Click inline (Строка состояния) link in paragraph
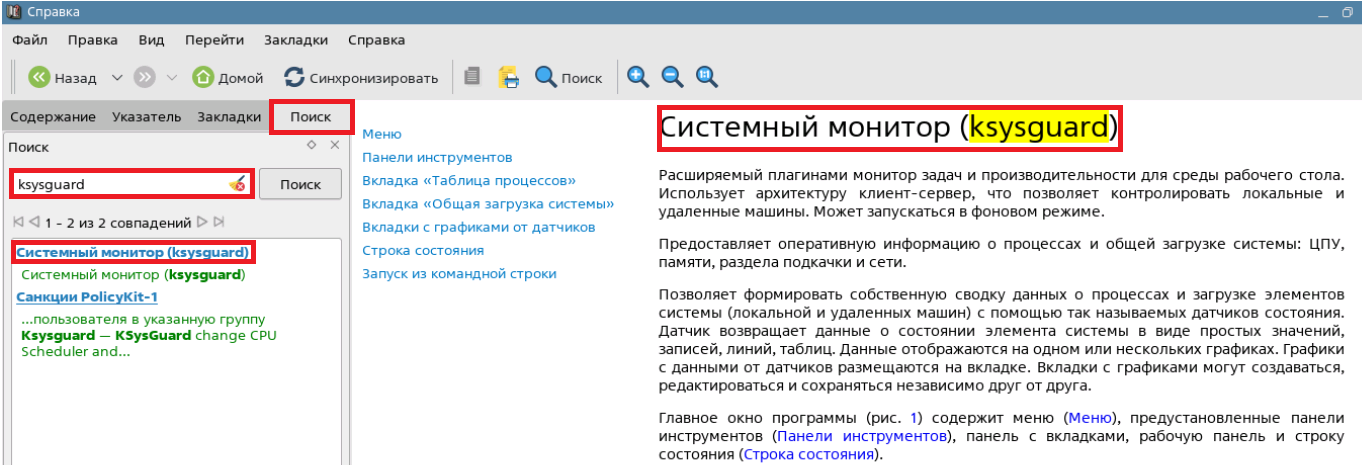This screenshot has height=470, width=1363. (x=811, y=455)
